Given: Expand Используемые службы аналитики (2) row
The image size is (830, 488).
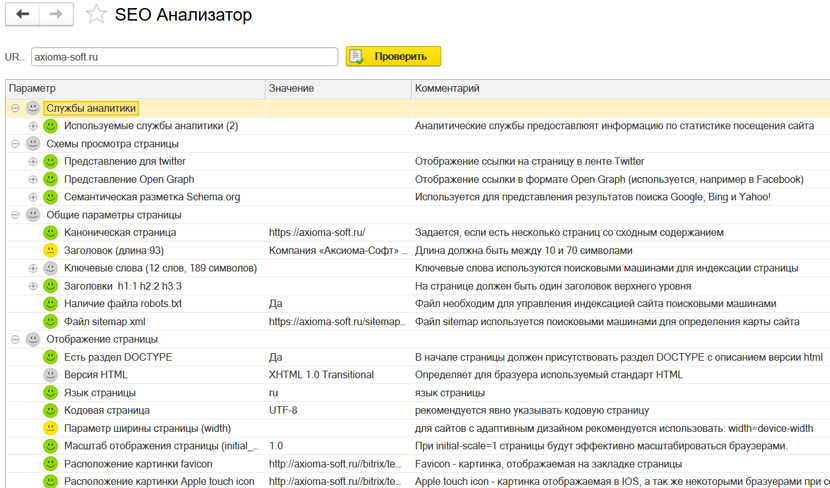Looking at the screenshot, I should click(33, 126).
